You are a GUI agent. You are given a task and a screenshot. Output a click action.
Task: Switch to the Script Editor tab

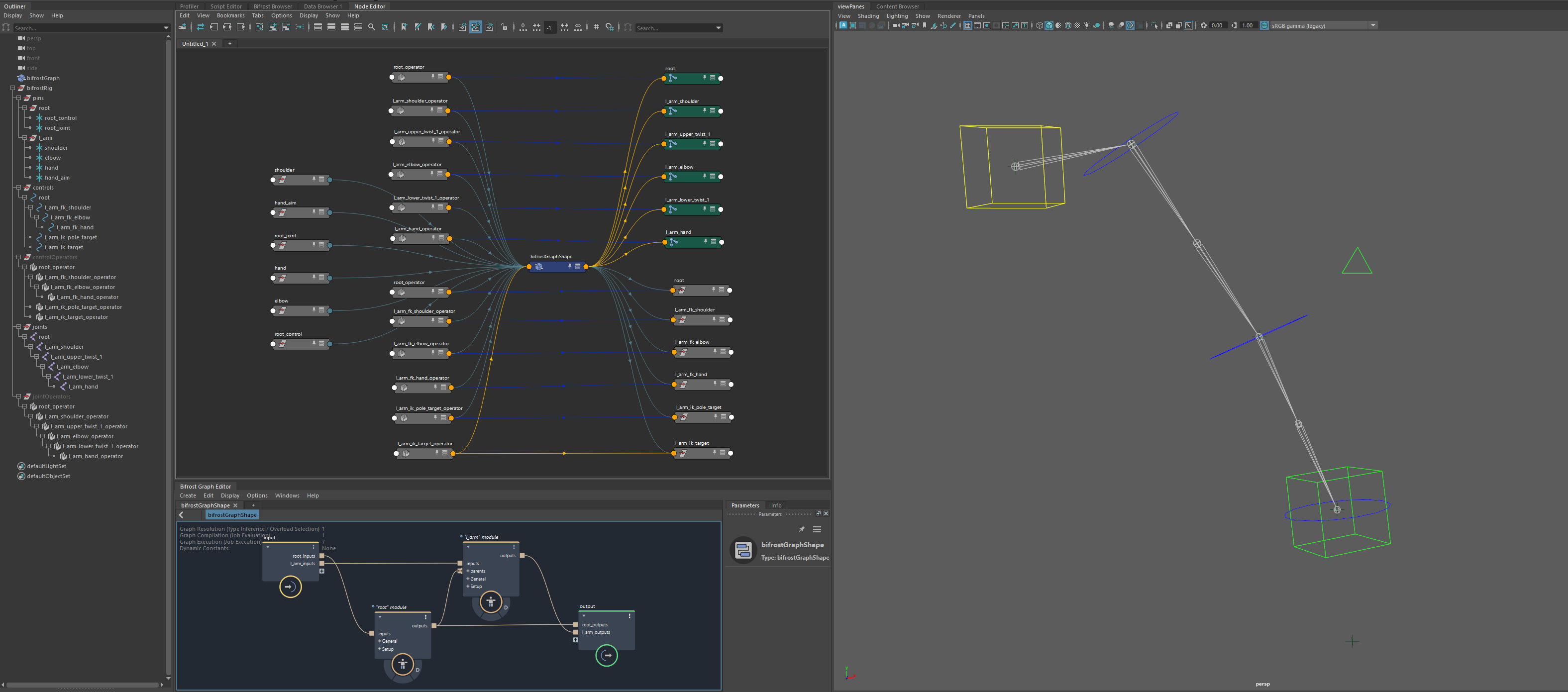[x=226, y=6]
